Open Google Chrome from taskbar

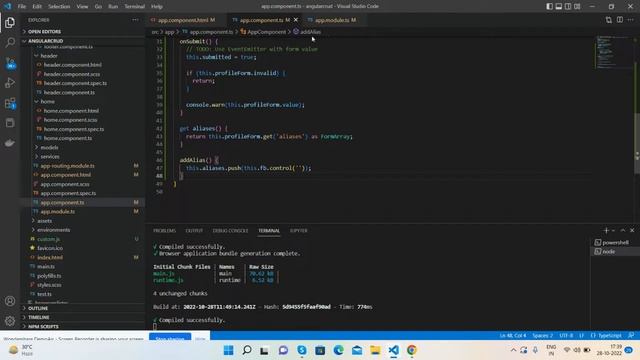coord(411,350)
